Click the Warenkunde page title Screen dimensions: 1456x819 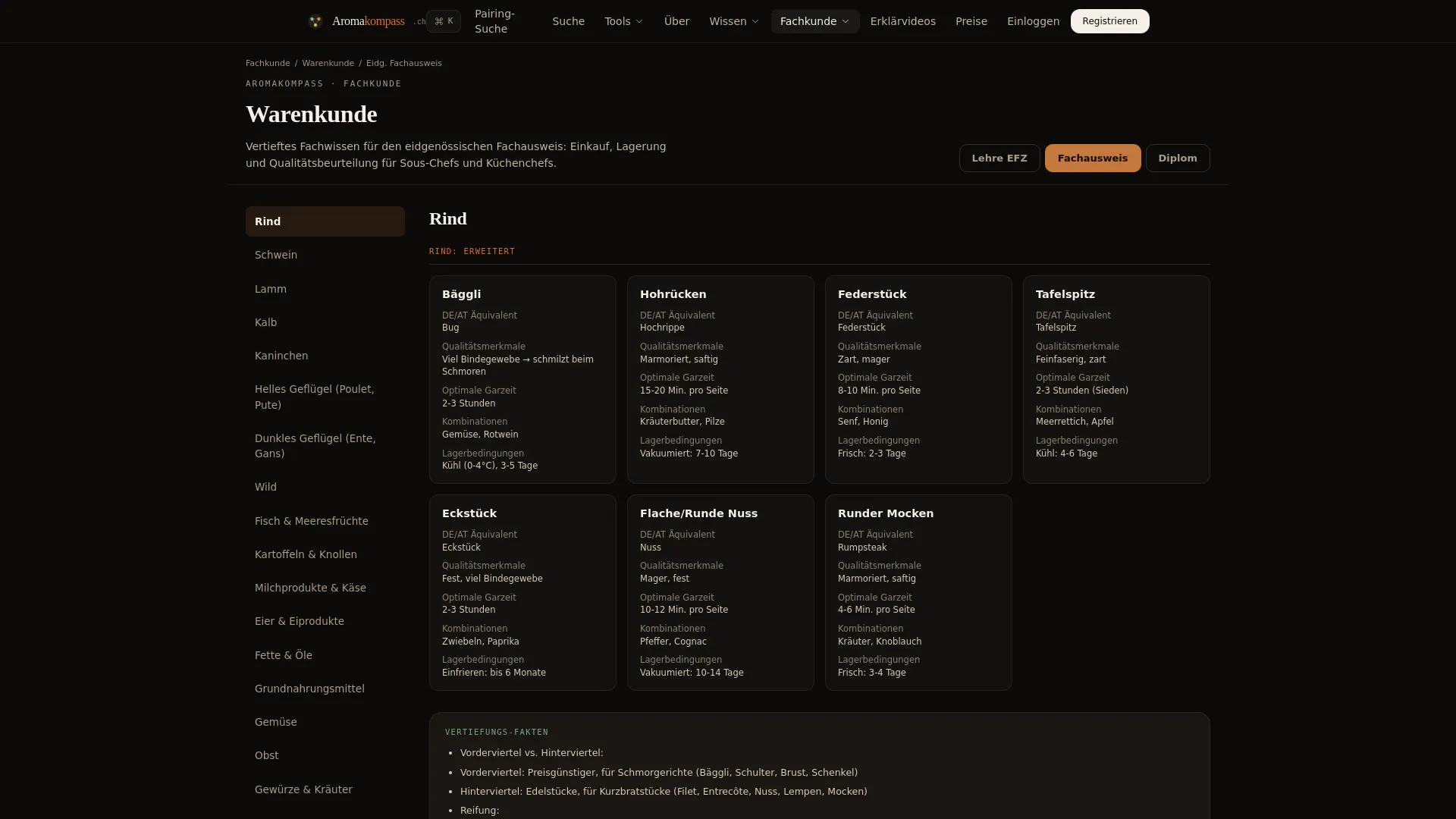(x=311, y=115)
